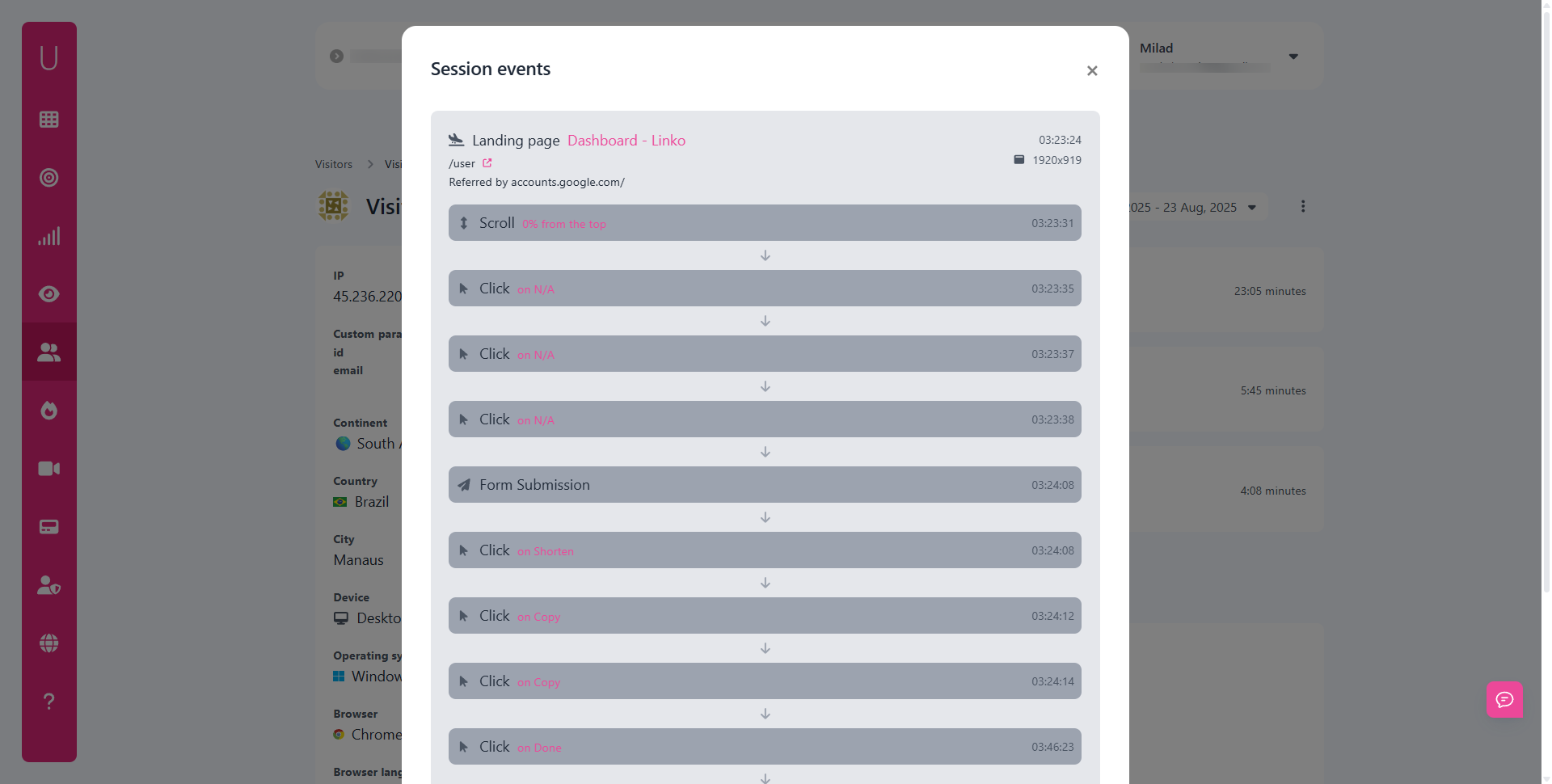Image resolution: width=1552 pixels, height=784 pixels.
Task: Click the Form Submission event row
Action: tap(765, 484)
